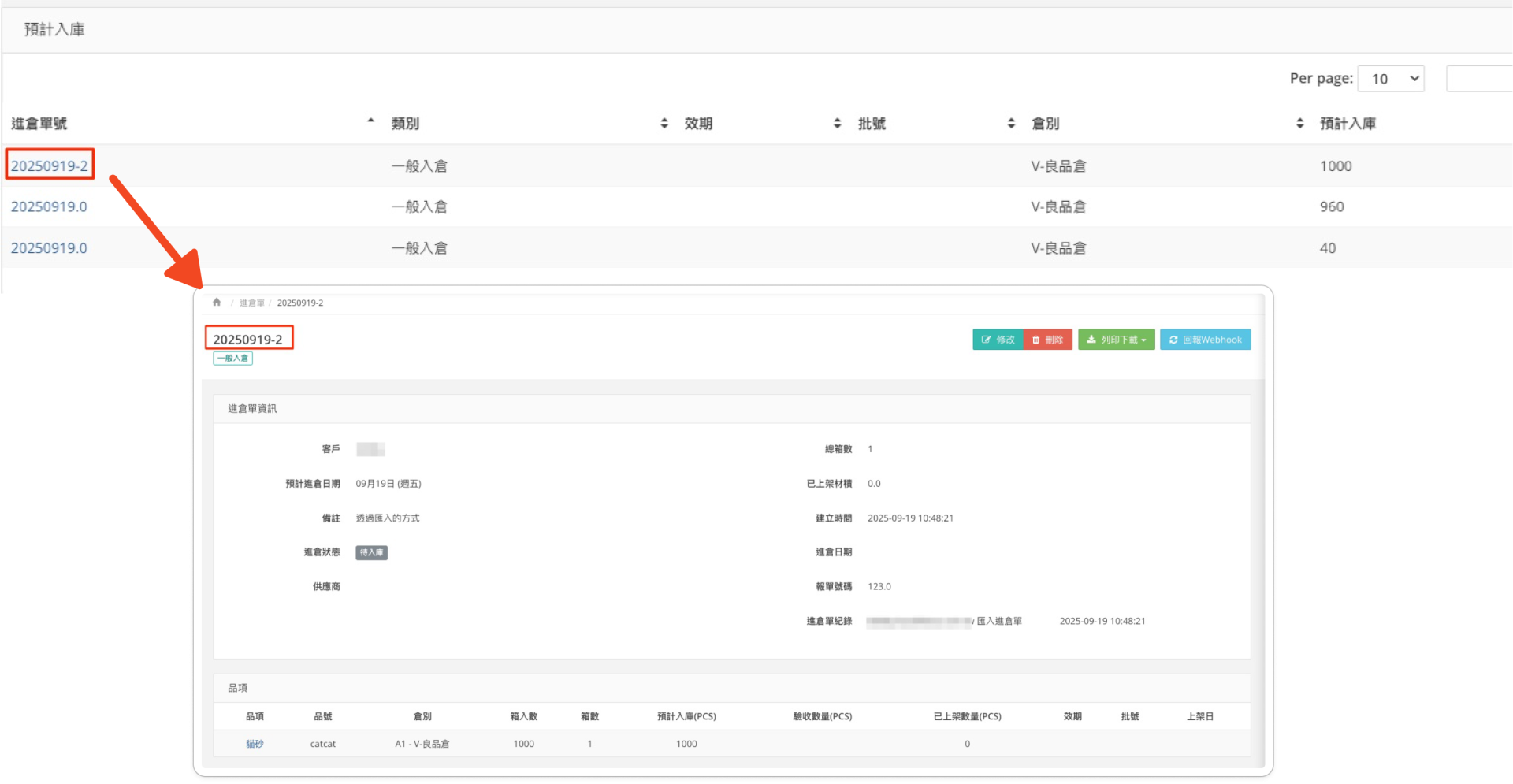
Task: Click the 預計入庫 column header in the list
Action: (x=1348, y=124)
